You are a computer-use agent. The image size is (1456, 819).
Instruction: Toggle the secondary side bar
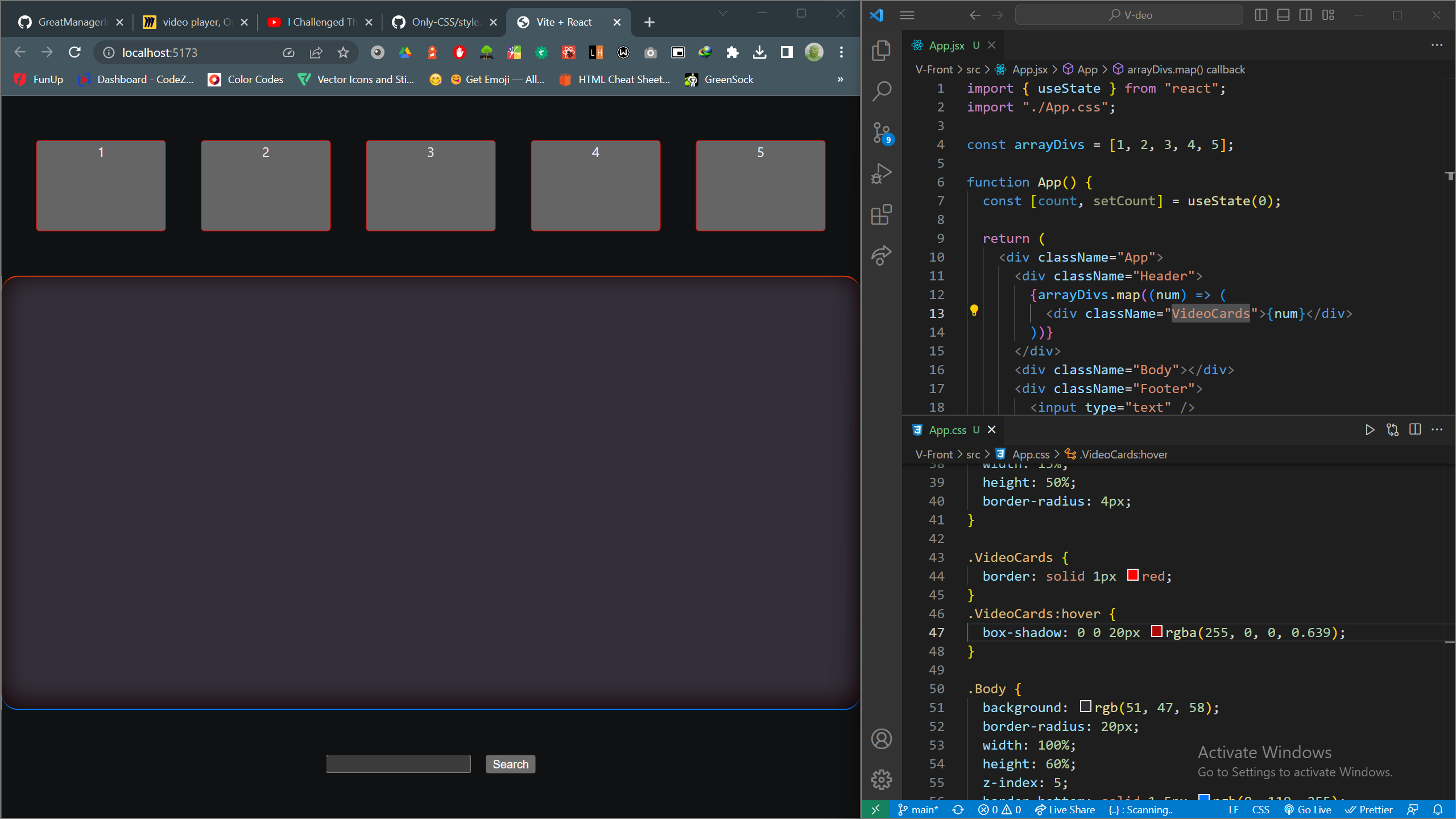click(1305, 15)
